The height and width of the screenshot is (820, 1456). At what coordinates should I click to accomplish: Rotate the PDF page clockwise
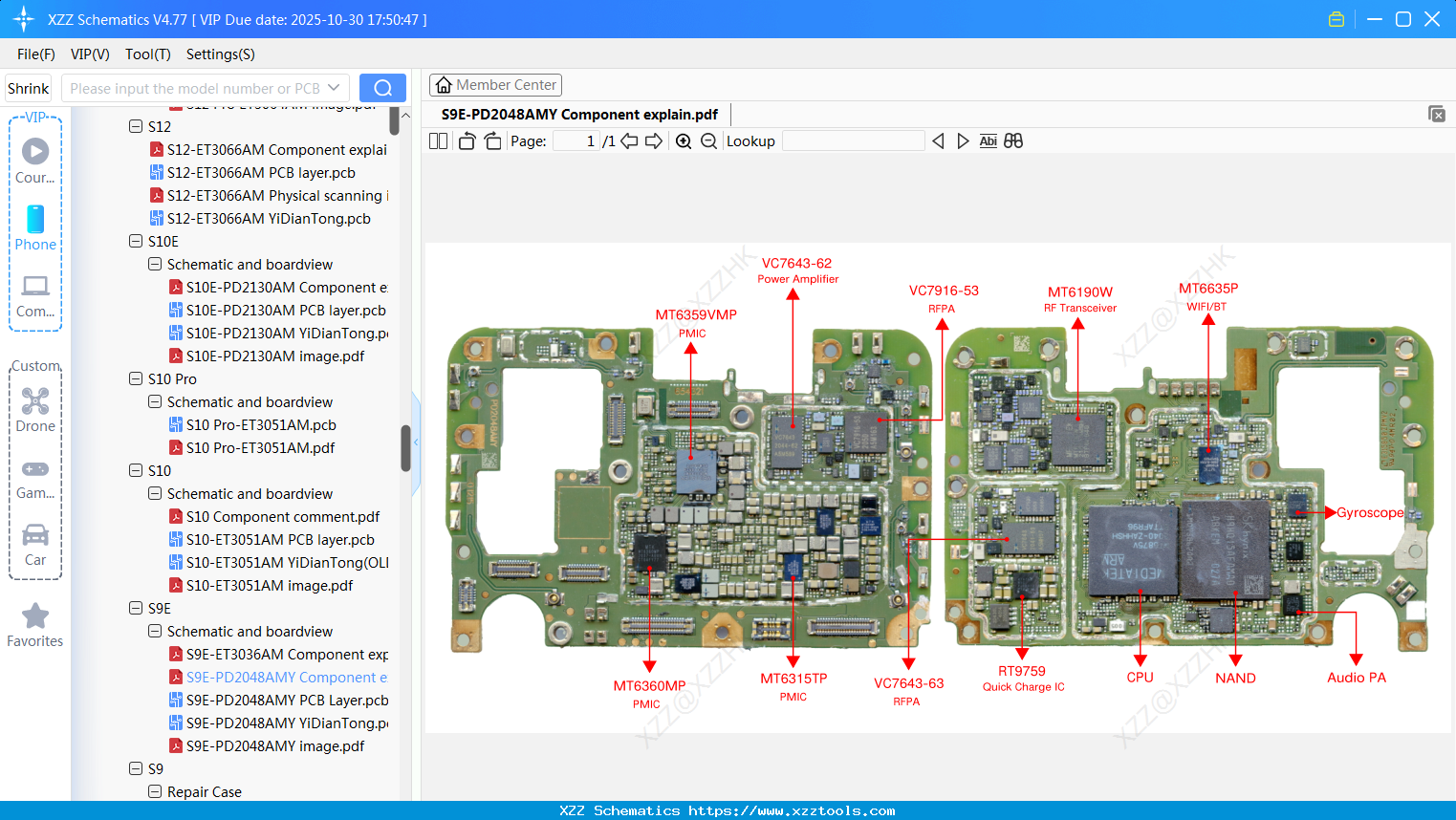[x=492, y=140]
